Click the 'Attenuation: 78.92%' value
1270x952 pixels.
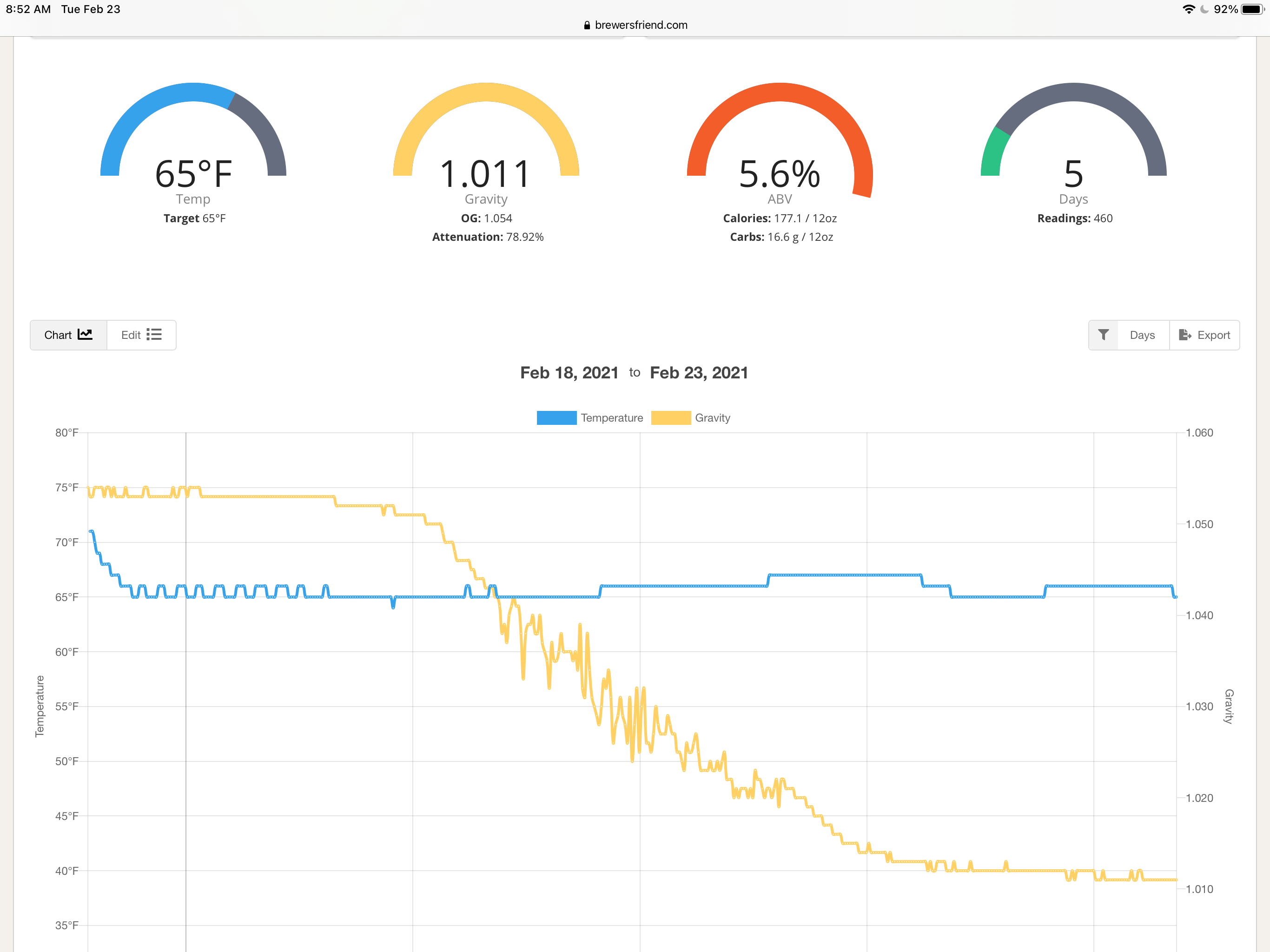tap(488, 237)
